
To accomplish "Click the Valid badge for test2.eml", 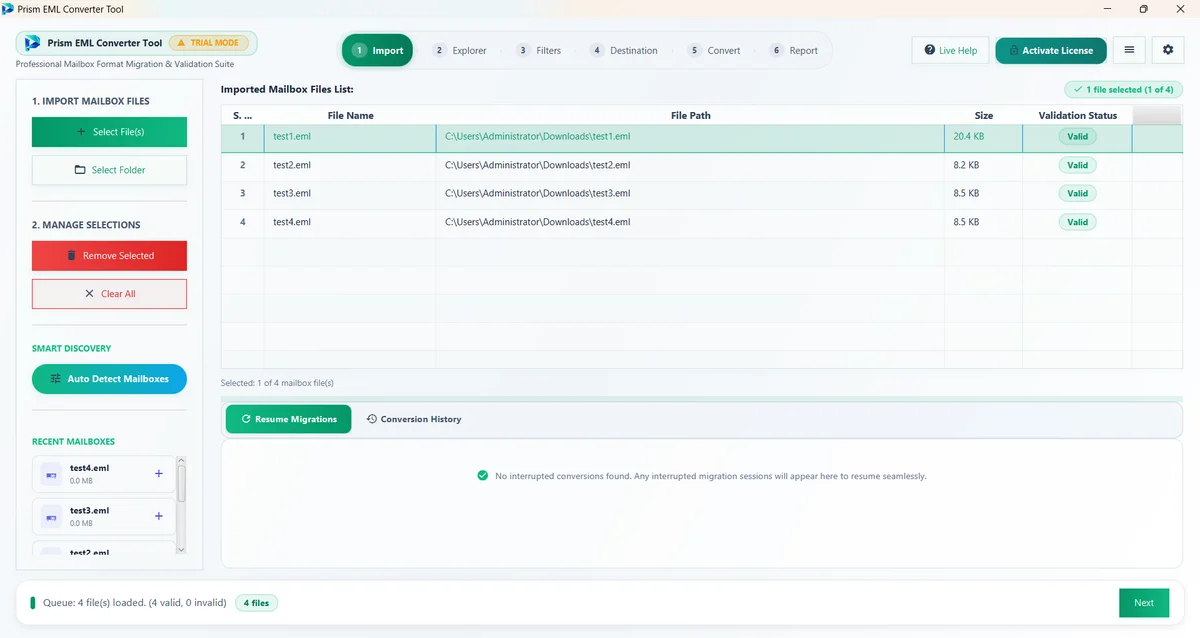I will pos(1077,165).
